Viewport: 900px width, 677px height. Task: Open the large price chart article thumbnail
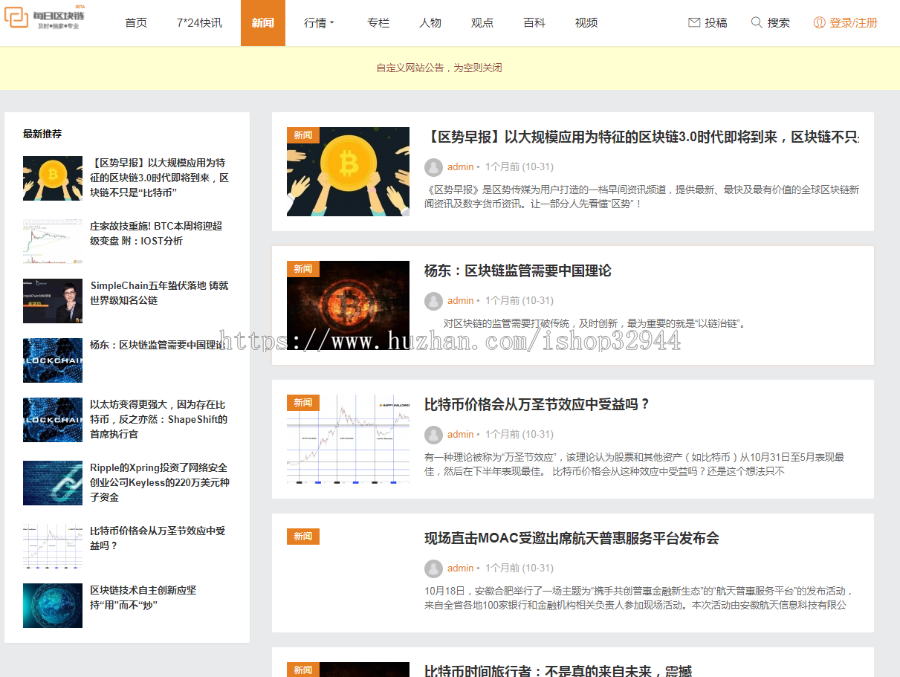tap(348, 439)
